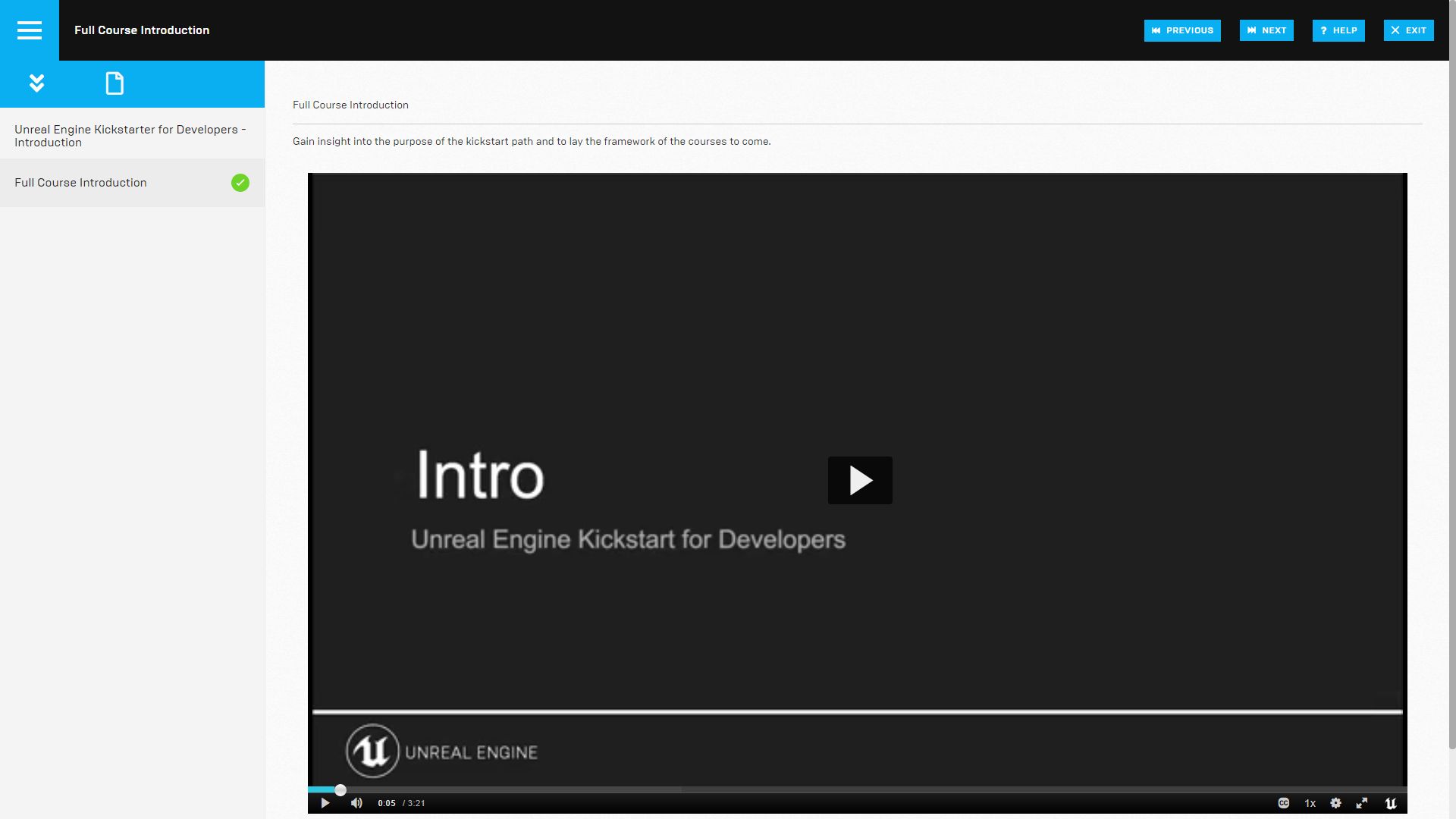The image size is (1456, 819).
Task: Click the Unreal Engine Kickstarter Introduction item
Action: pos(131,135)
